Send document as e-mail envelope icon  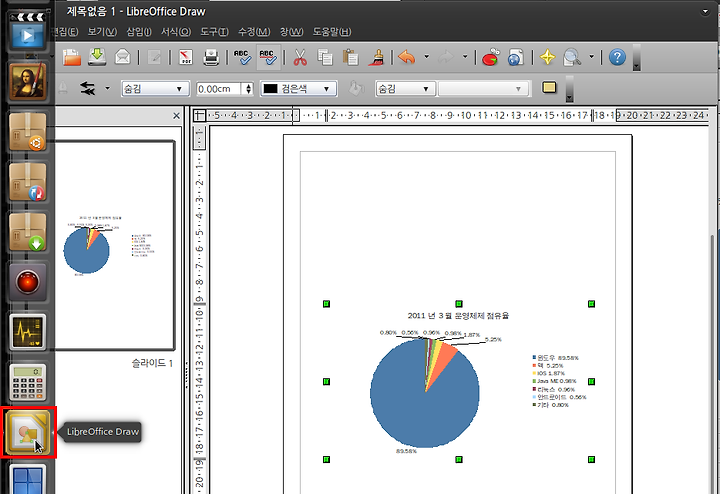[x=123, y=57]
